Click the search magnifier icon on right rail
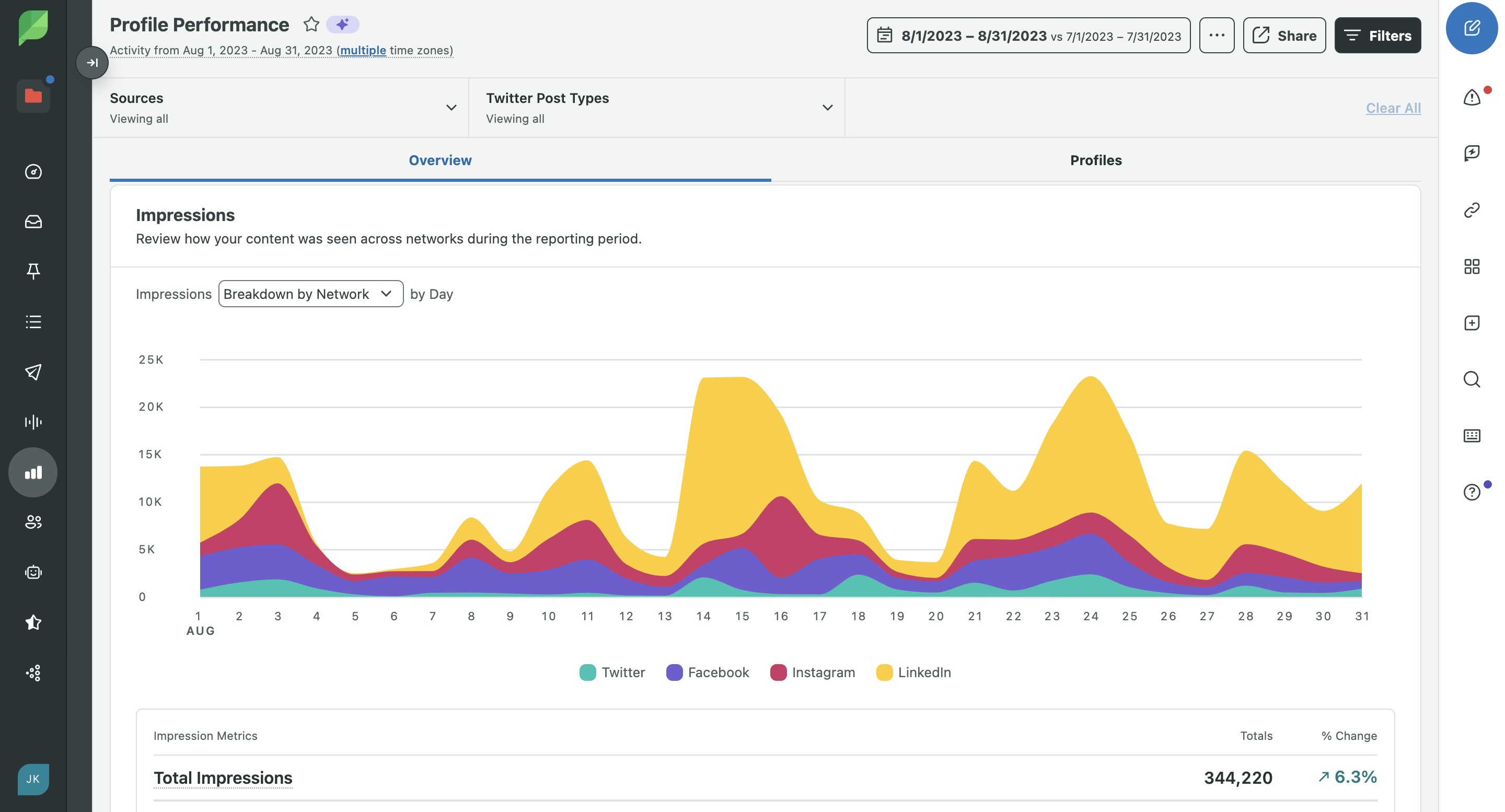The height and width of the screenshot is (812, 1505). coord(1471,379)
